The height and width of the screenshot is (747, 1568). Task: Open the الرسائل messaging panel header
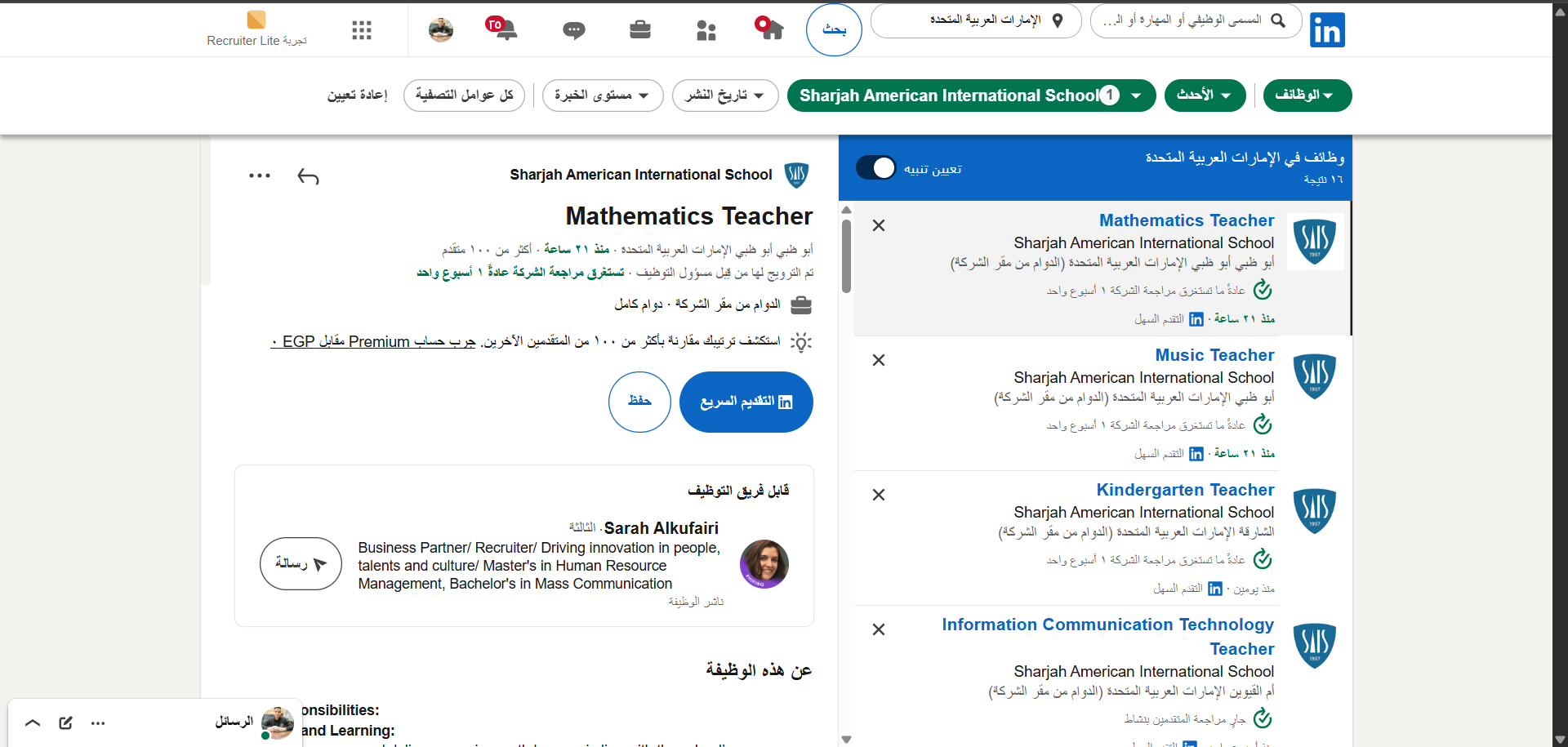click(x=155, y=723)
